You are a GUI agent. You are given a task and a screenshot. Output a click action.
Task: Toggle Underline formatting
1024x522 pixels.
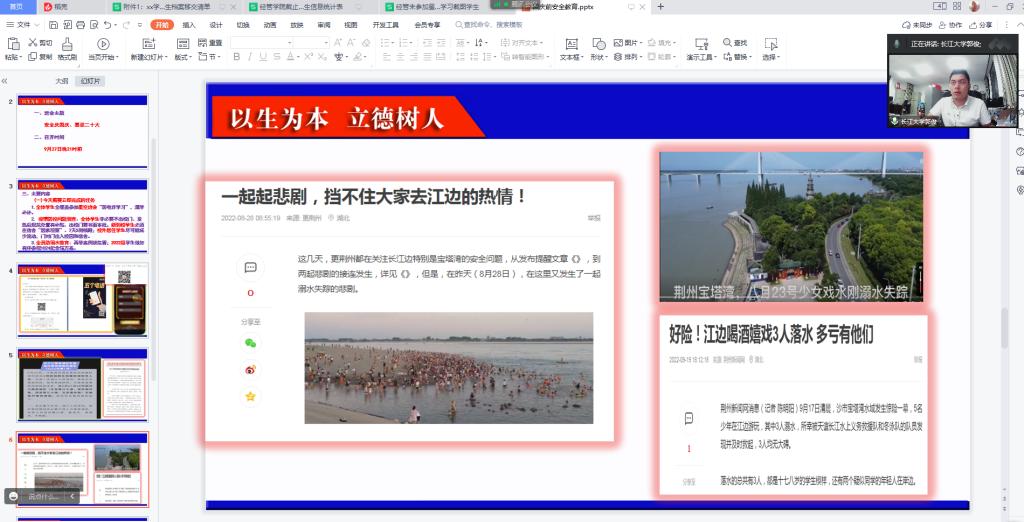coord(264,57)
